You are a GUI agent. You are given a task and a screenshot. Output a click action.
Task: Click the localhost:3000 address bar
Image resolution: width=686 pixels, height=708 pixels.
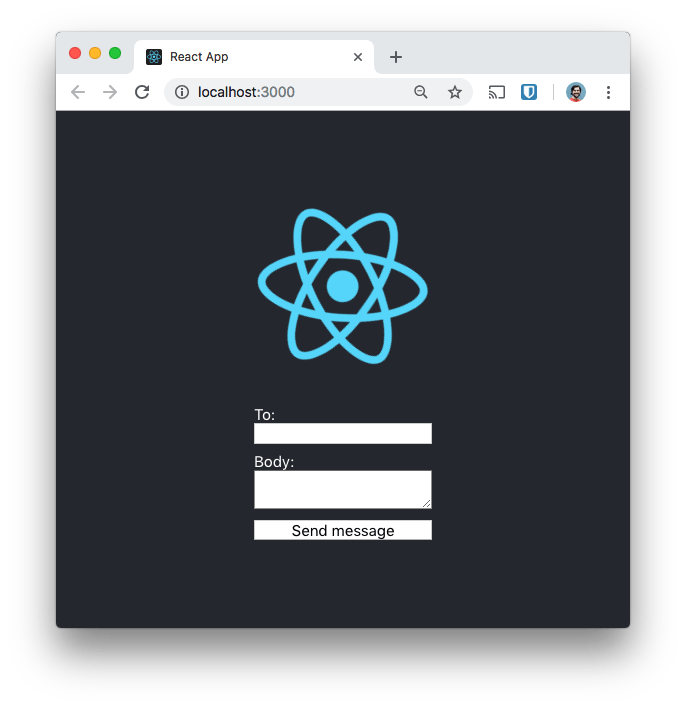pyautogui.click(x=318, y=92)
